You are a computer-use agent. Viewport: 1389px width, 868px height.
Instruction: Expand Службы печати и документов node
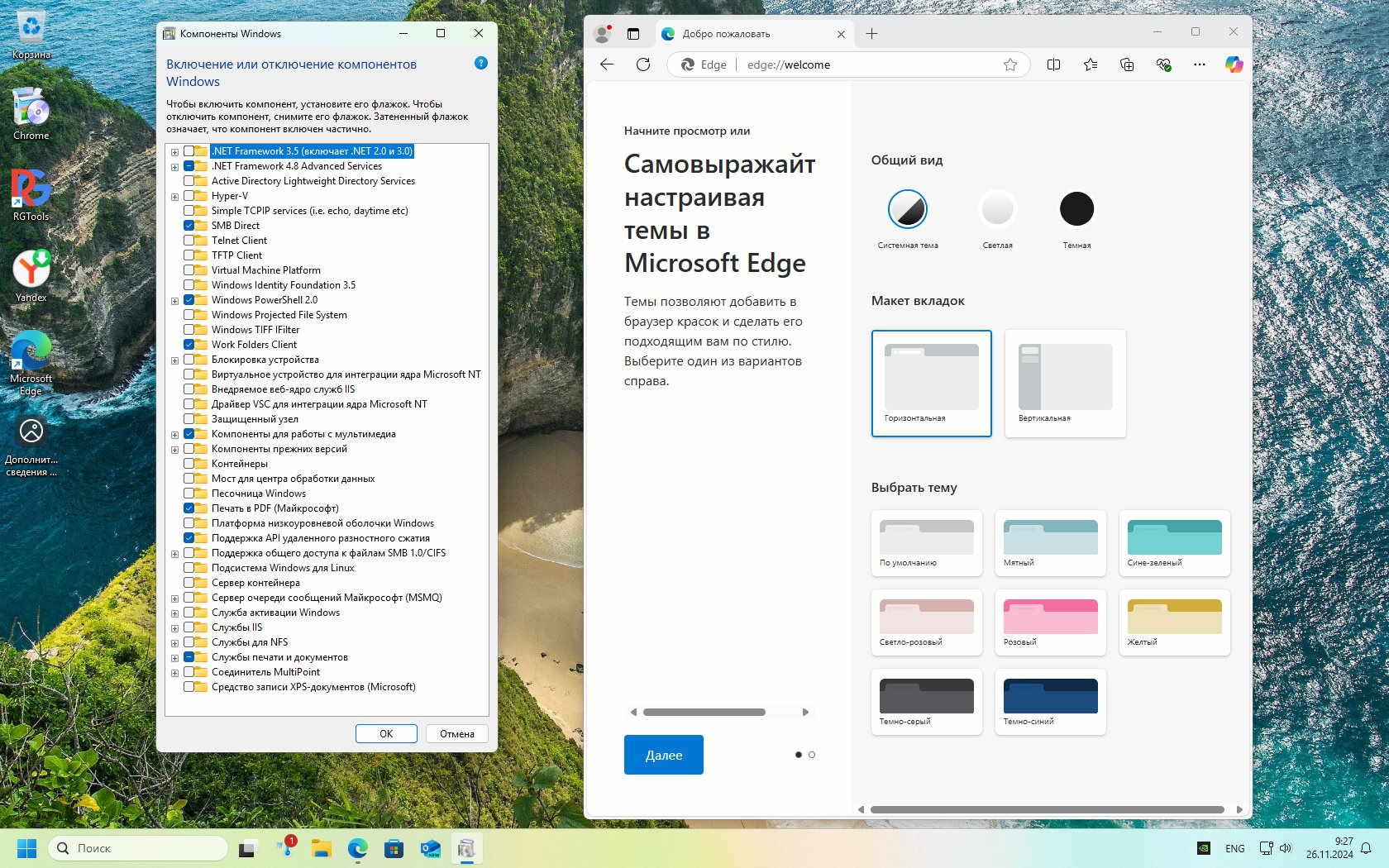click(x=174, y=658)
